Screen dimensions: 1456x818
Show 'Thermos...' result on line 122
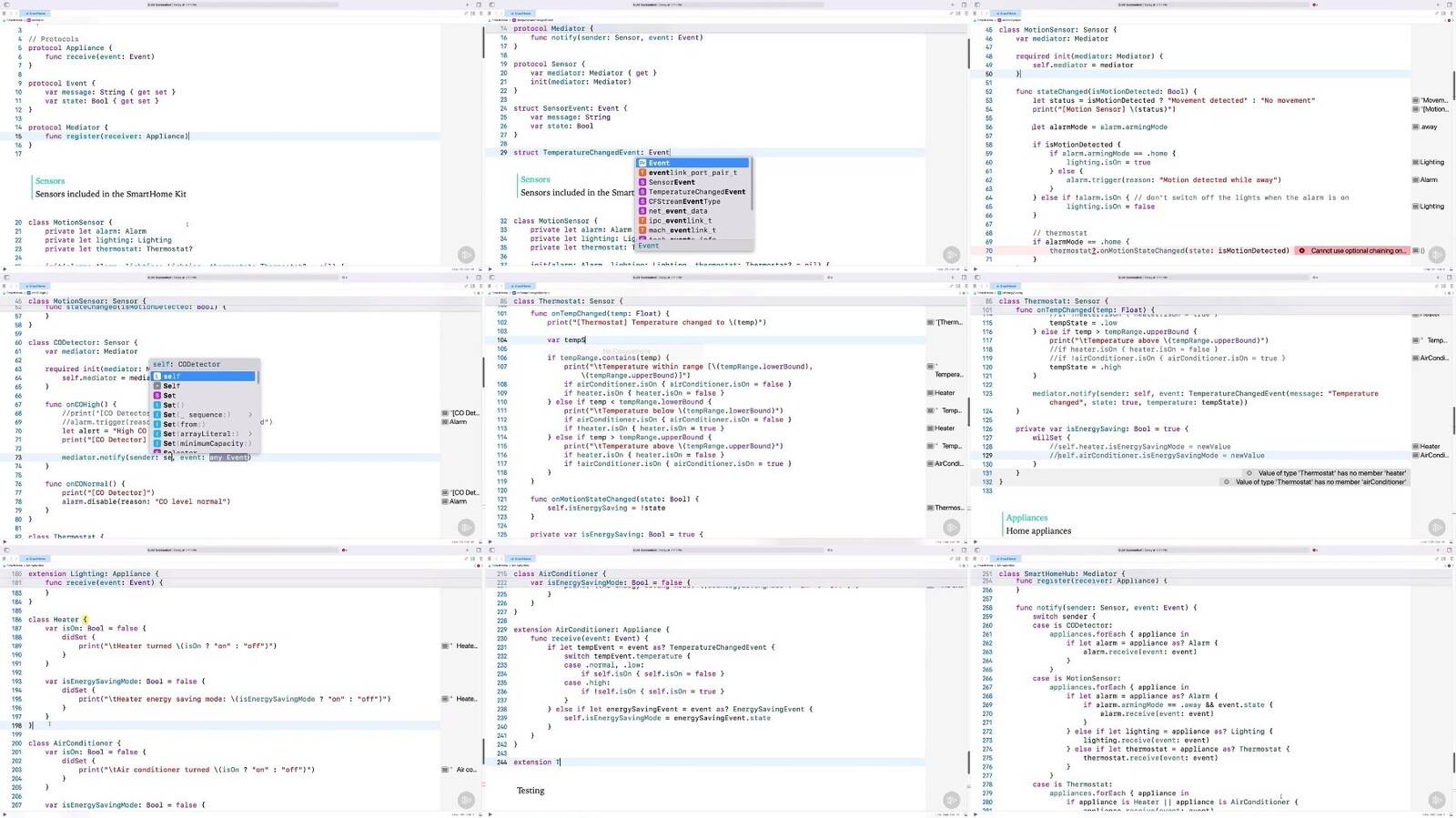(945, 508)
